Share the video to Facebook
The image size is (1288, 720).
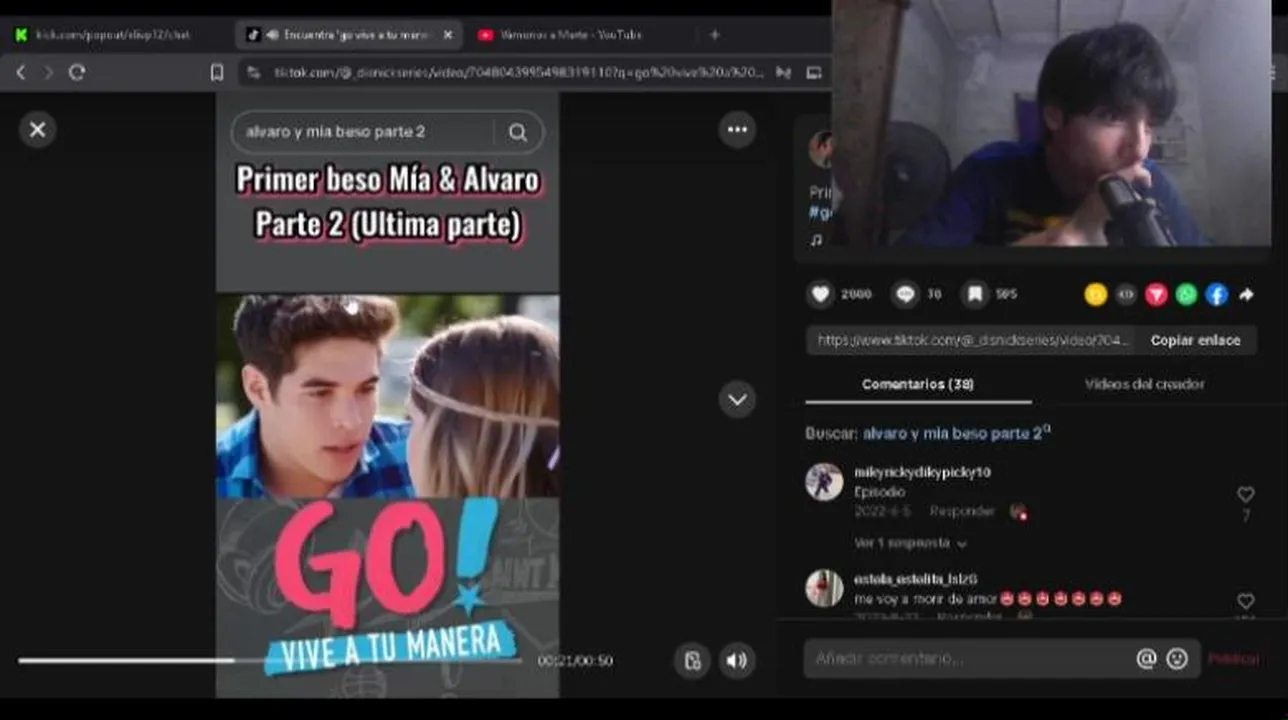tap(1216, 294)
